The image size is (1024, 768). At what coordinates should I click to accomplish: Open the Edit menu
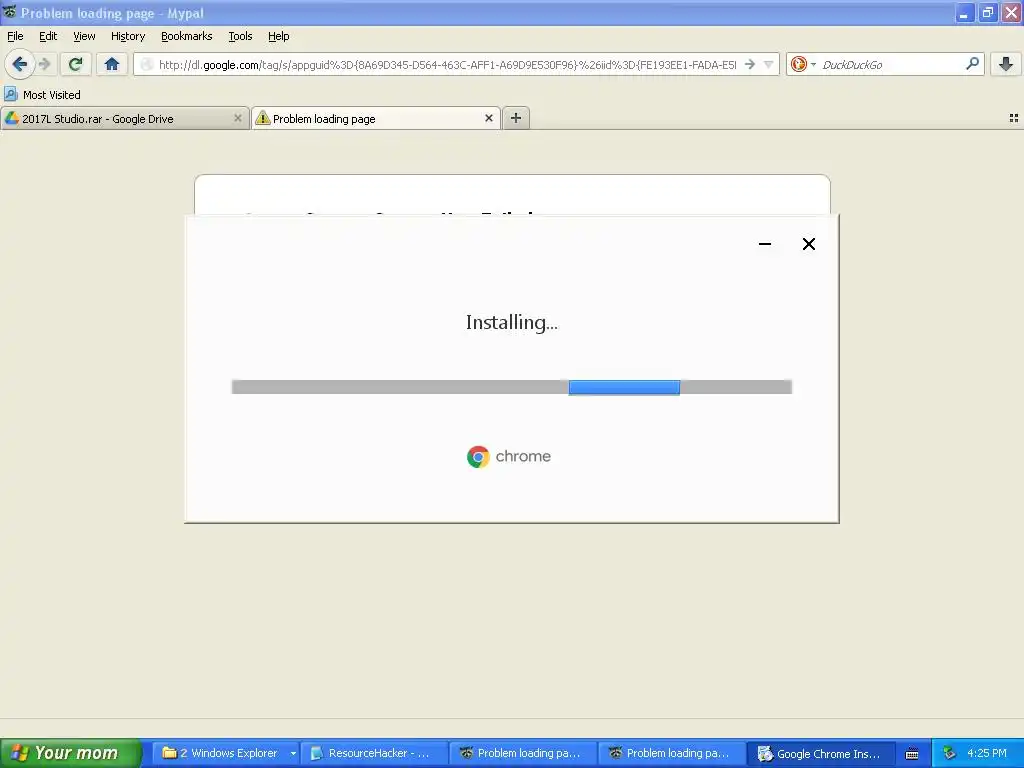tap(48, 36)
